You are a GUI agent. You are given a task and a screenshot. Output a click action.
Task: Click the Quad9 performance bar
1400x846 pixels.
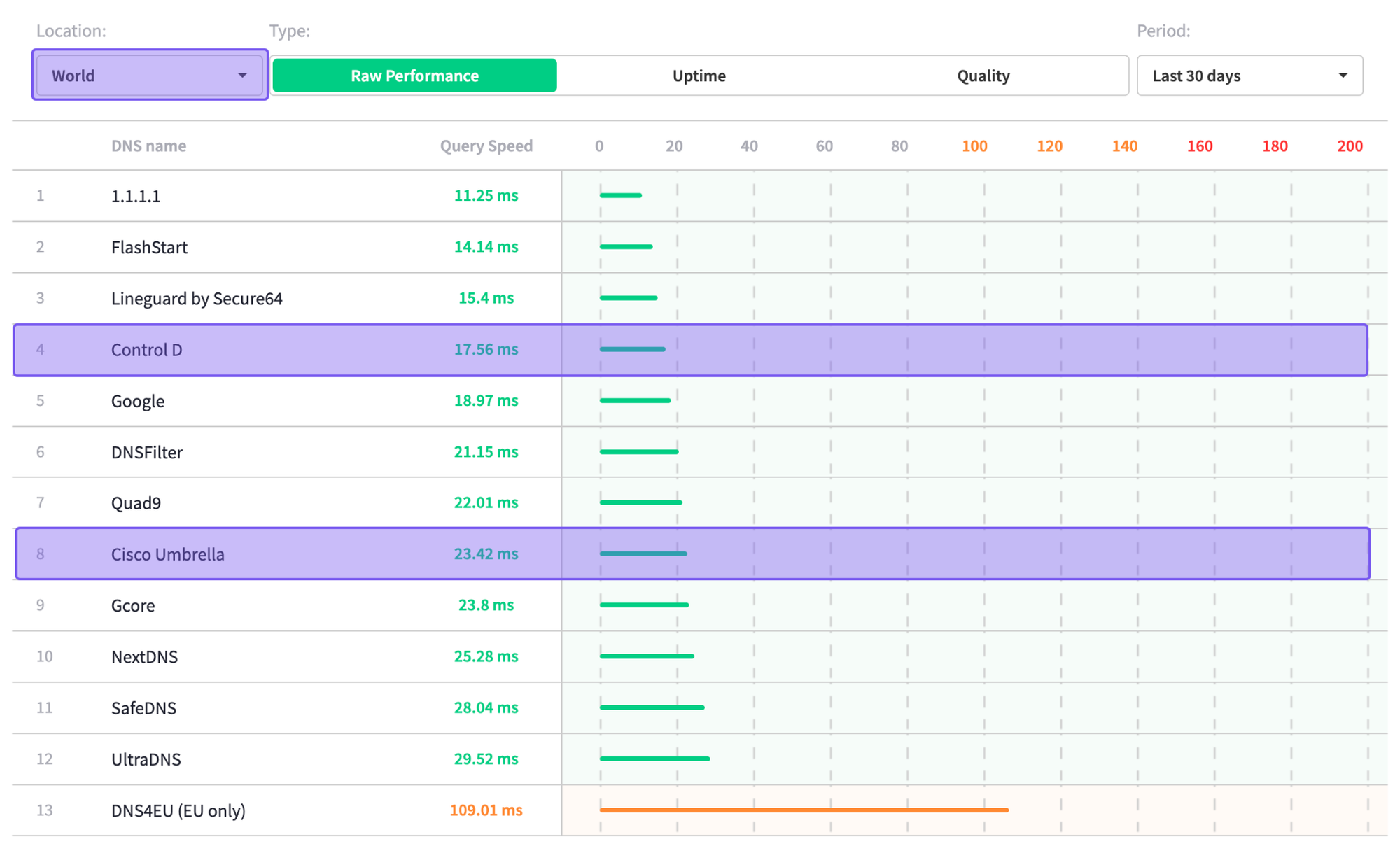pos(640,502)
